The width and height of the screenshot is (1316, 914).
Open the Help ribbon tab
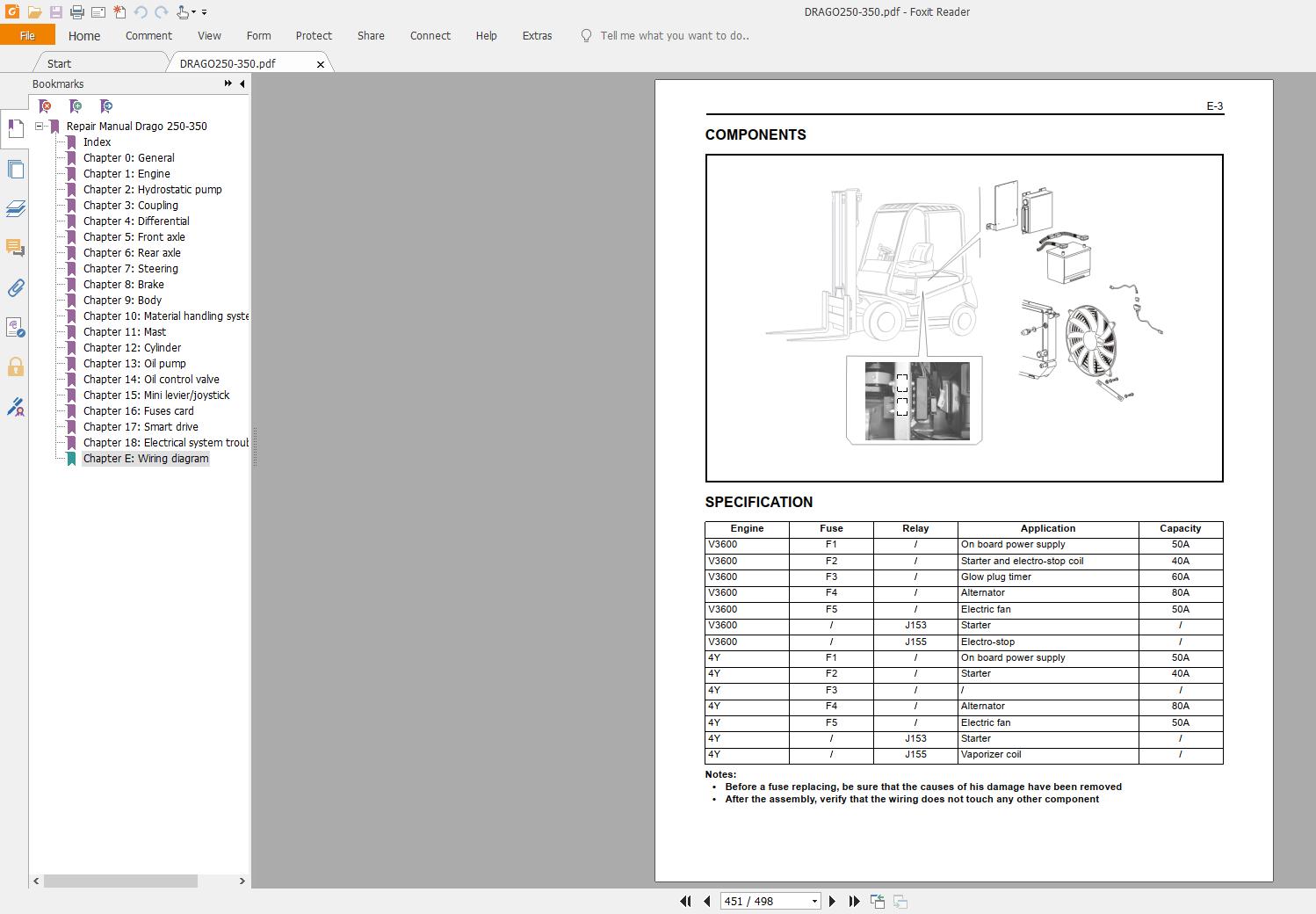pos(486,36)
